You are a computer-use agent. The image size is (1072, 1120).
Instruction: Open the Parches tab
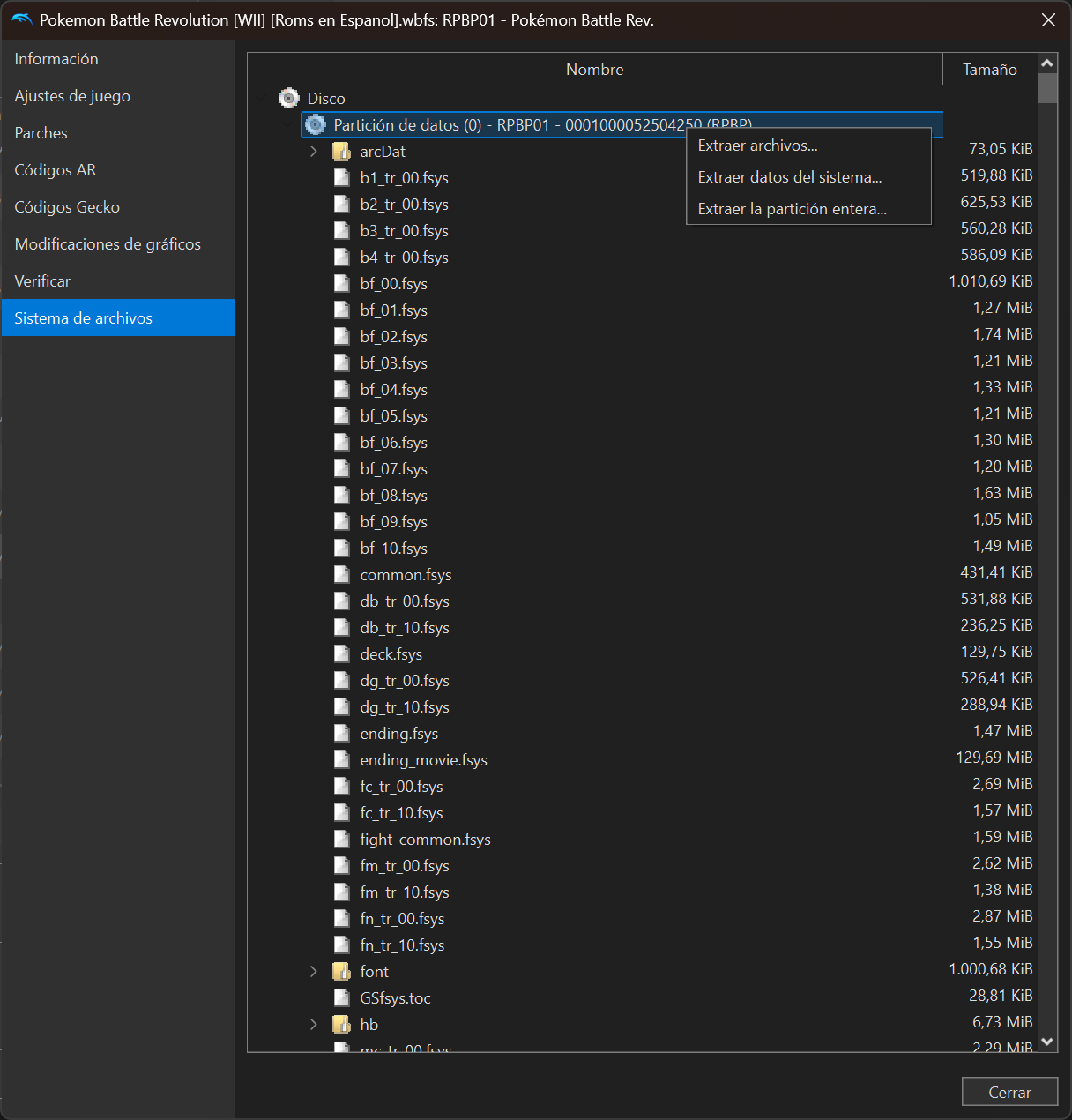(x=118, y=133)
